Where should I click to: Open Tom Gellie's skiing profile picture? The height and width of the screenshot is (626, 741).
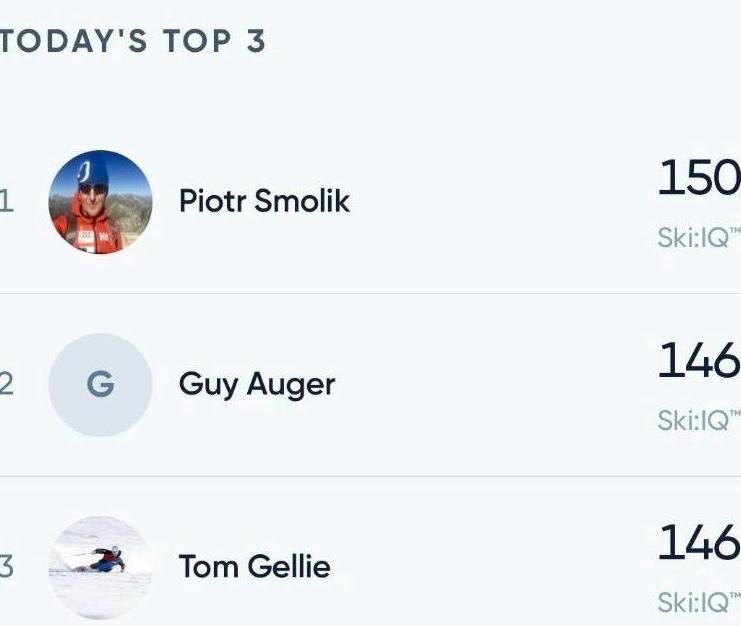click(101, 567)
